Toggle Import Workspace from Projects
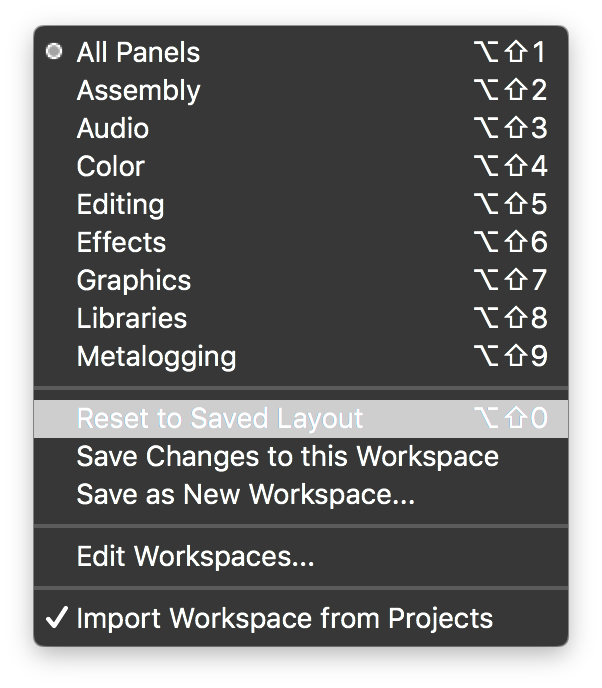 284,619
